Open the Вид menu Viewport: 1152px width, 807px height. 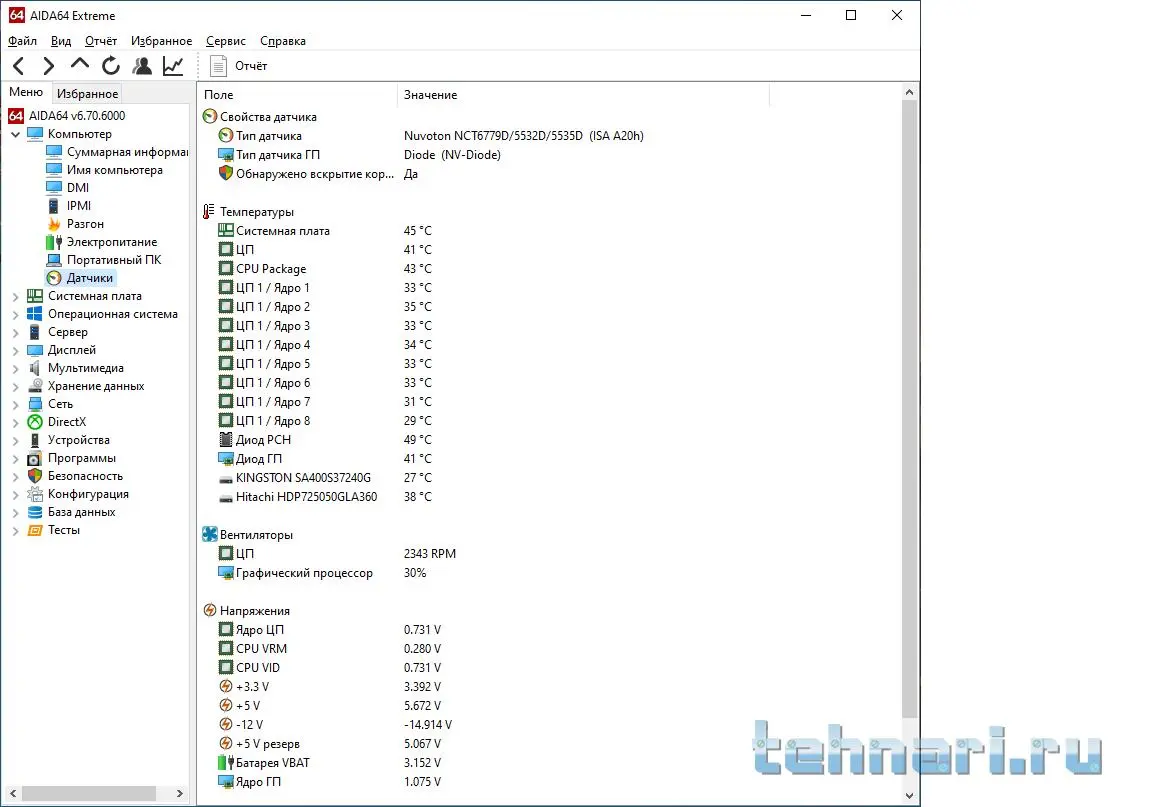click(61, 41)
